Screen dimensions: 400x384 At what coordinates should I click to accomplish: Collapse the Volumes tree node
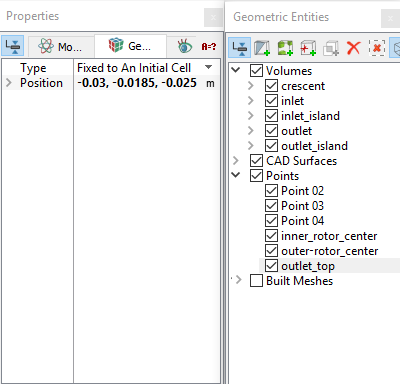point(236,70)
